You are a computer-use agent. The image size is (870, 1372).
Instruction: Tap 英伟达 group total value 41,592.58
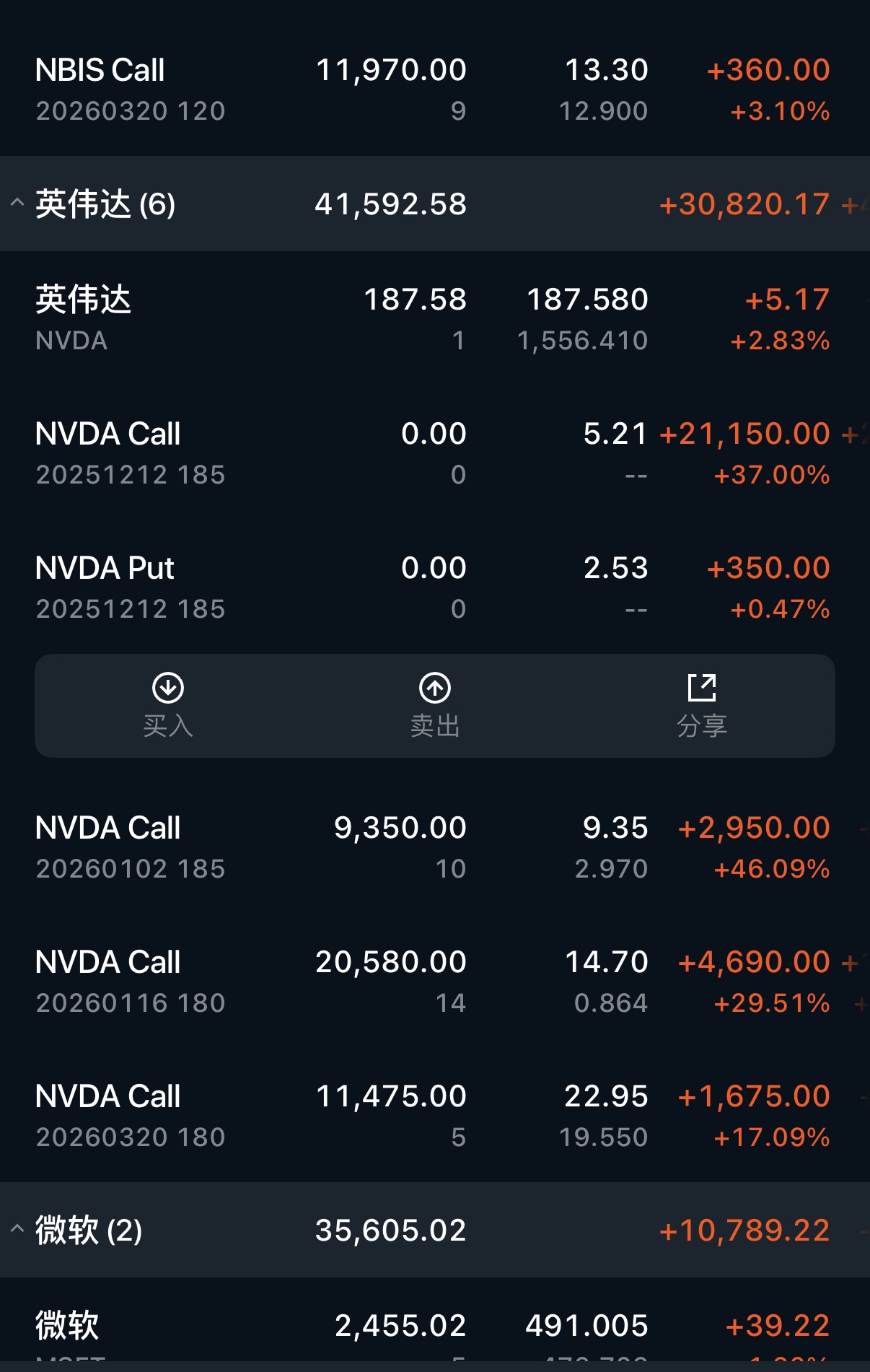pyautogui.click(x=391, y=204)
